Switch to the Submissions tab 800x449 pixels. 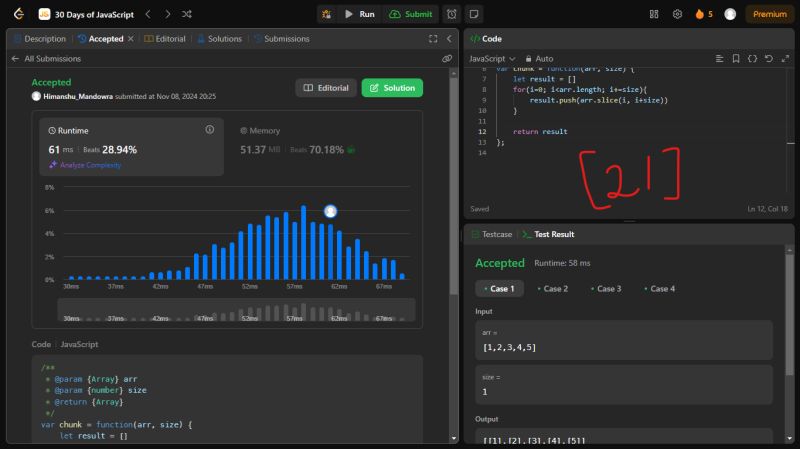[282, 39]
